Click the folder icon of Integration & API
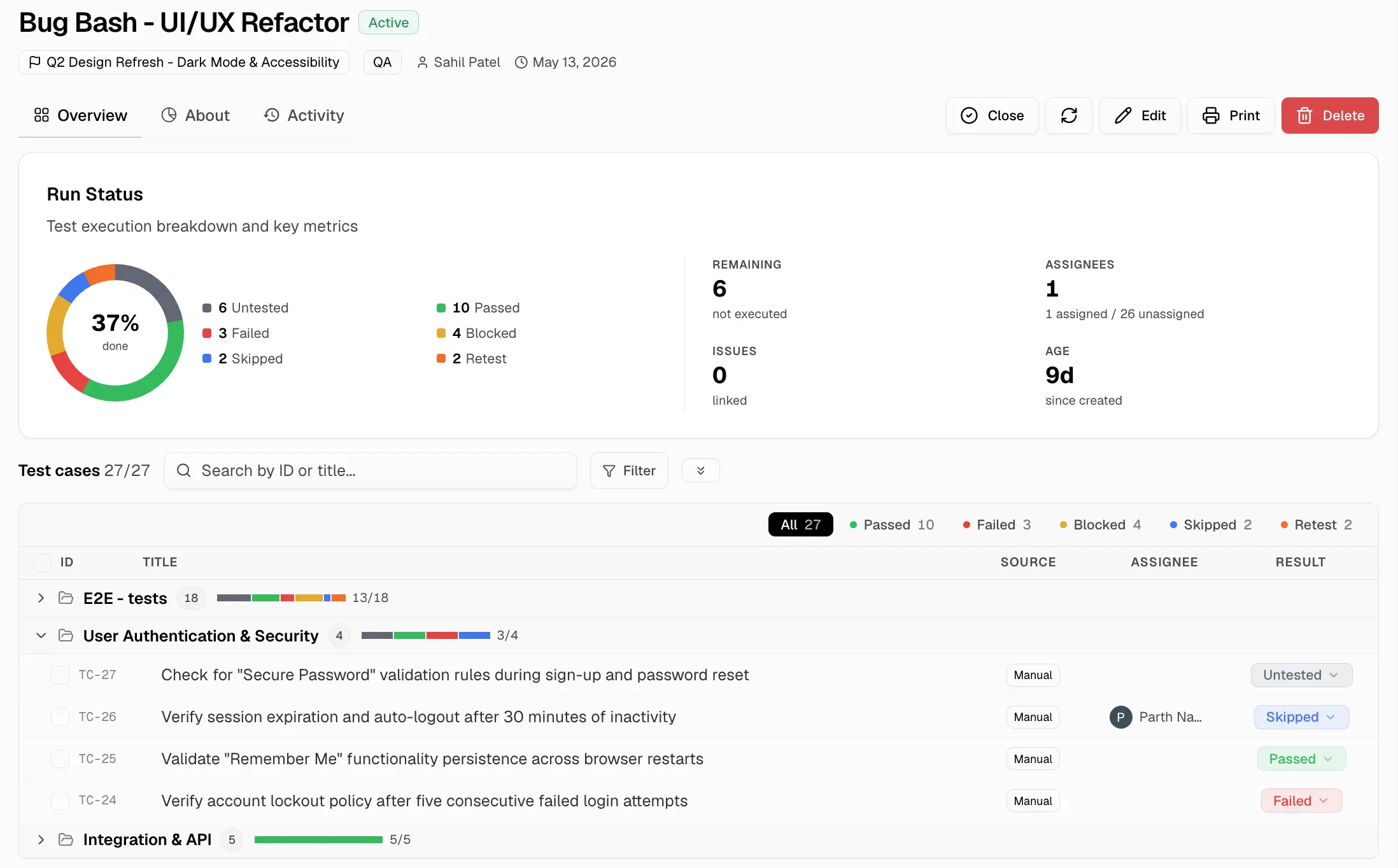 66,839
